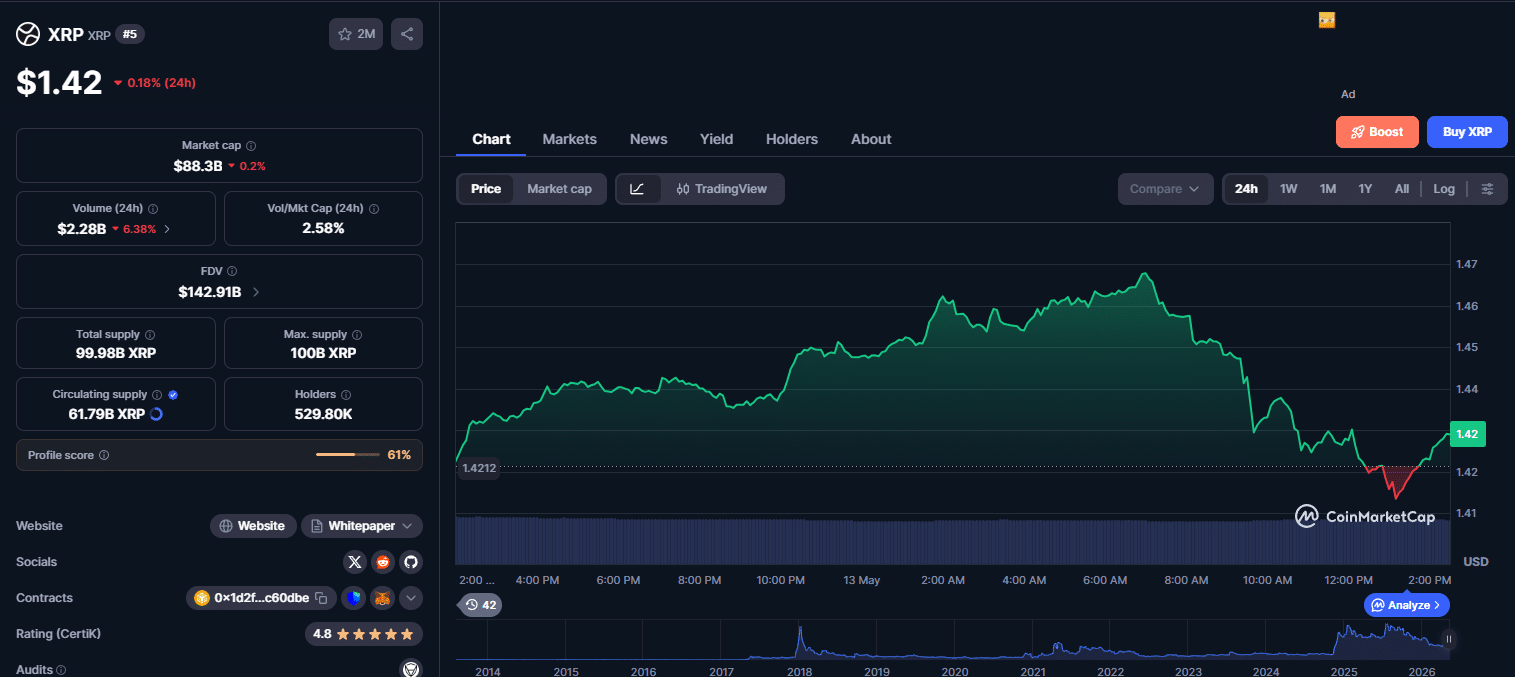This screenshot has width=1515, height=677.
Task: Click Holders info icon
Action: (x=346, y=395)
